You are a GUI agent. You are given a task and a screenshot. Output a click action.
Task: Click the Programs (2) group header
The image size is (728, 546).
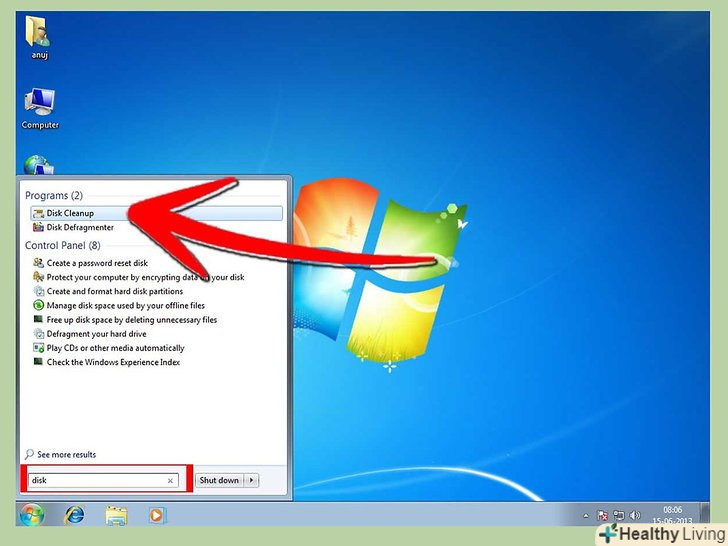click(54, 195)
